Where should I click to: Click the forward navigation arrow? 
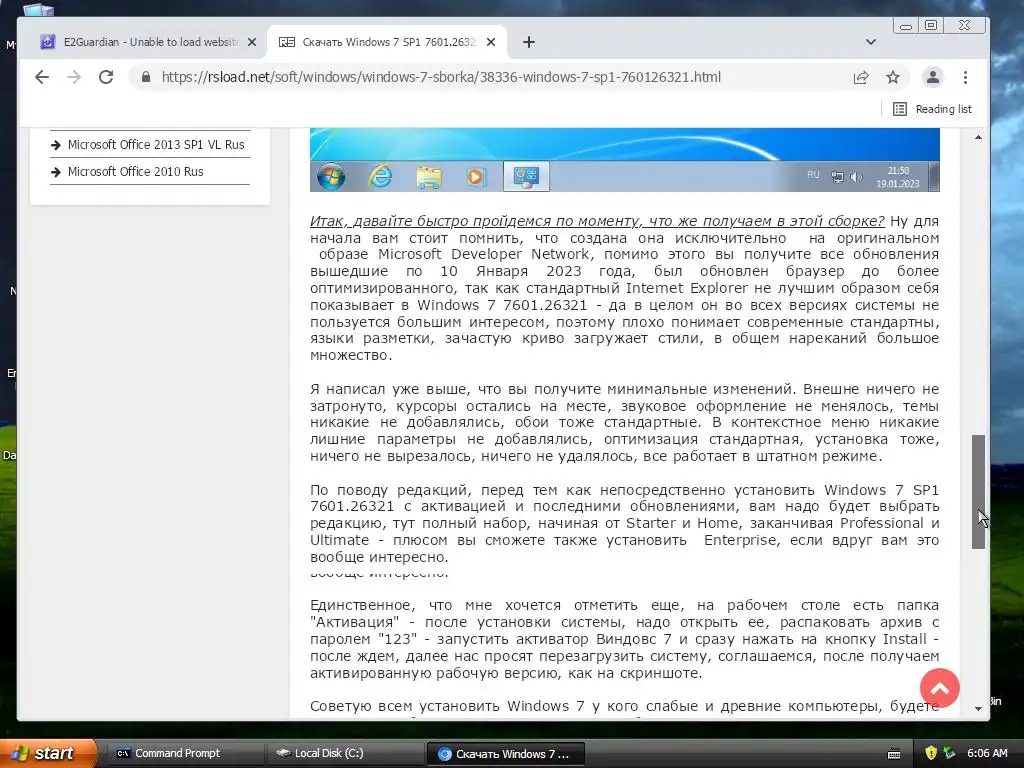tap(74, 77)
